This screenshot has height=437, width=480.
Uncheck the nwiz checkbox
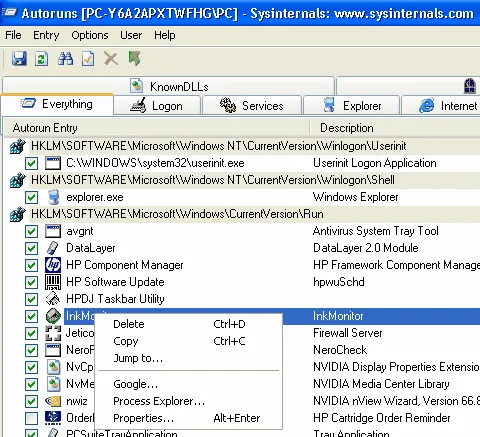(32, 401)
